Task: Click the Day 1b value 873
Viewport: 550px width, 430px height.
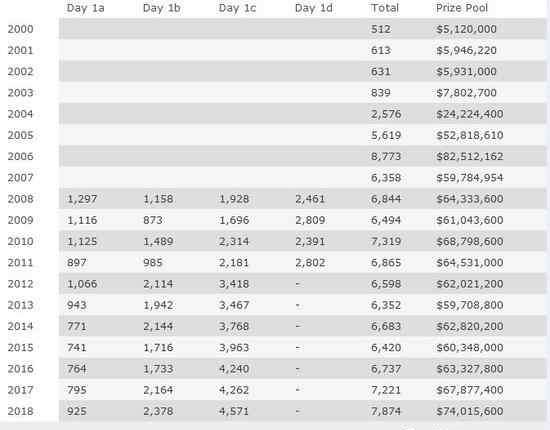Action: (x=153, y=220)
